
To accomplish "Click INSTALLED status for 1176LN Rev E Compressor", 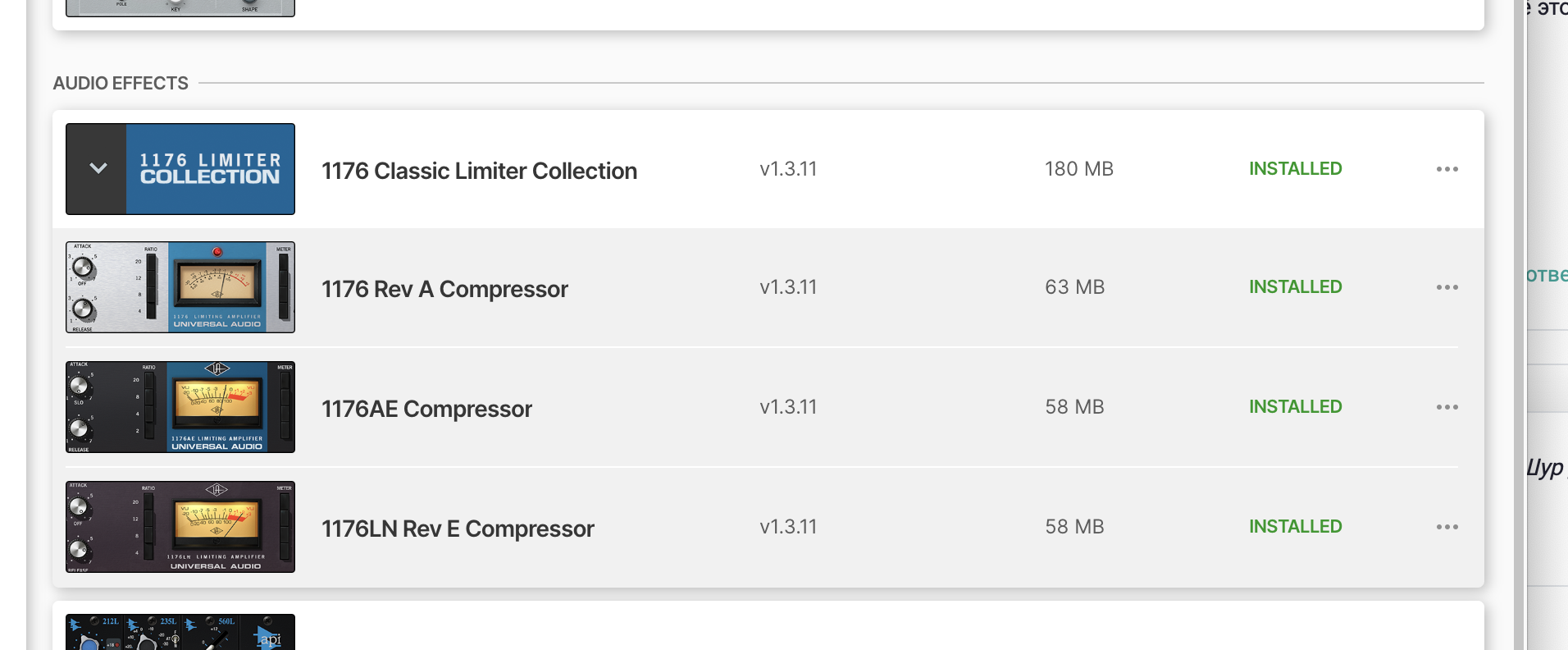I will click(x=1295, y=527).
